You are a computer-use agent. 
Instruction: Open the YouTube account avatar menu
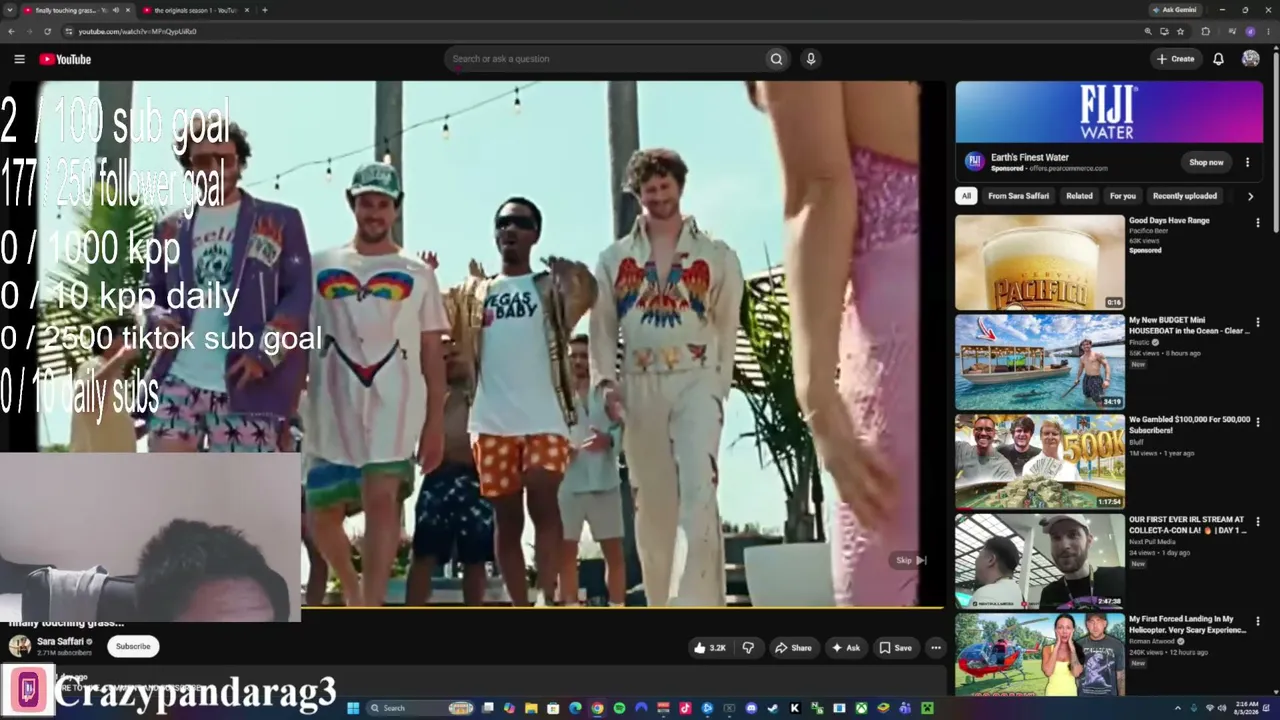[1250, 59]
